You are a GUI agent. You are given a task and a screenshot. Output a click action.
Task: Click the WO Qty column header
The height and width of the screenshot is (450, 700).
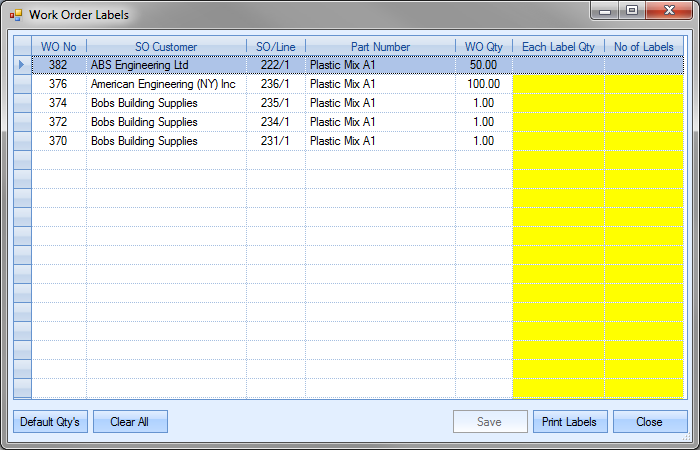(x=484, y=46)
